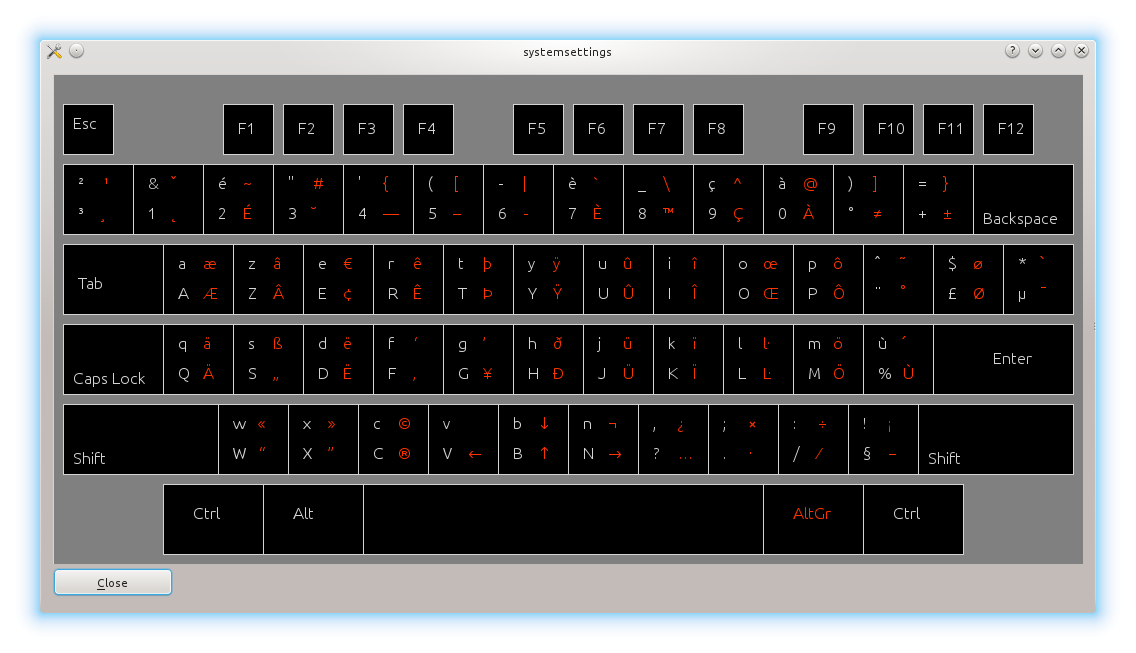The width and height of the screenshot is (1136, 653).
Task: Click the Close button
Action: [x=112, y=583]
